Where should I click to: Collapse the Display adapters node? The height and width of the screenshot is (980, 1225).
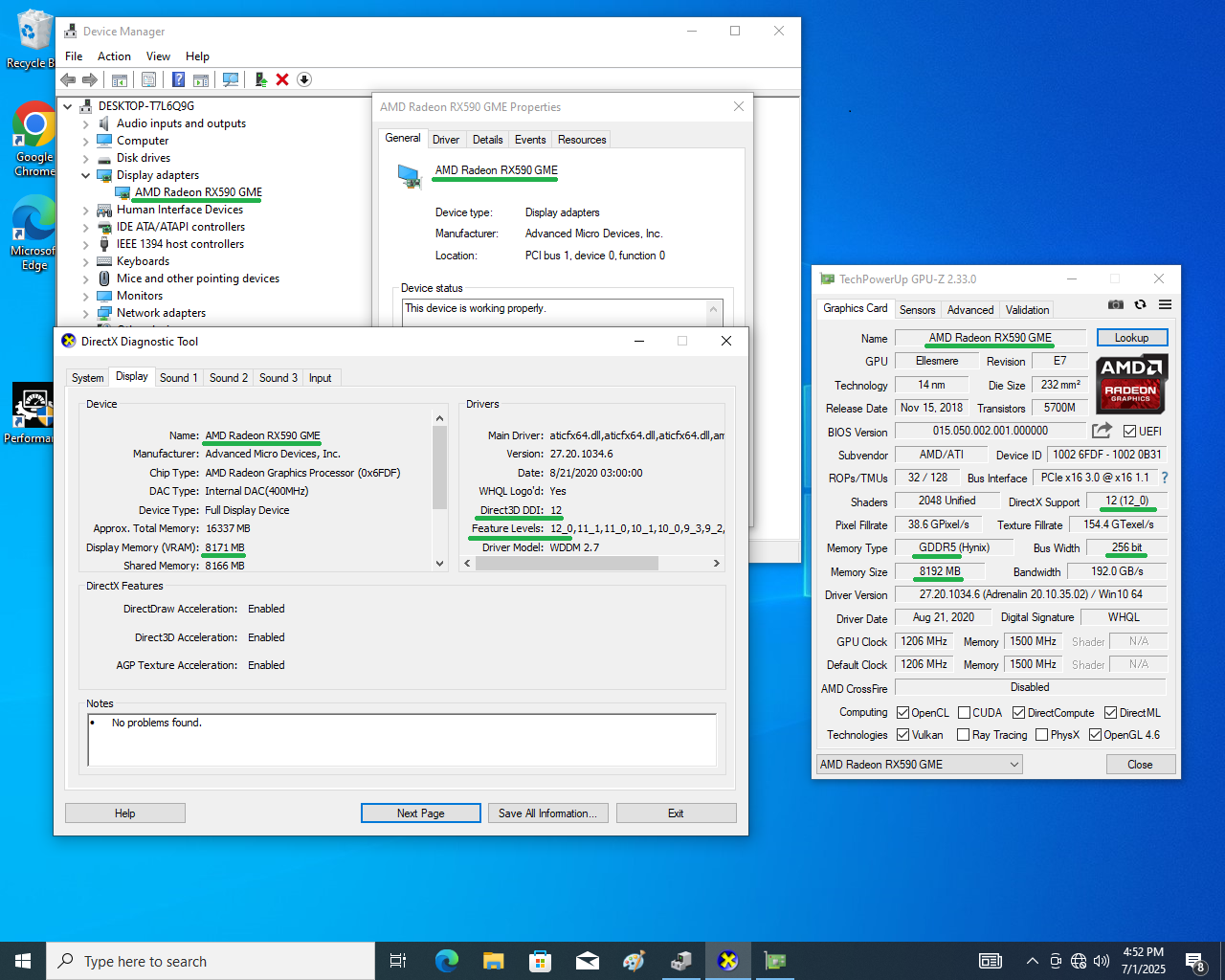[x=85, y=176]
